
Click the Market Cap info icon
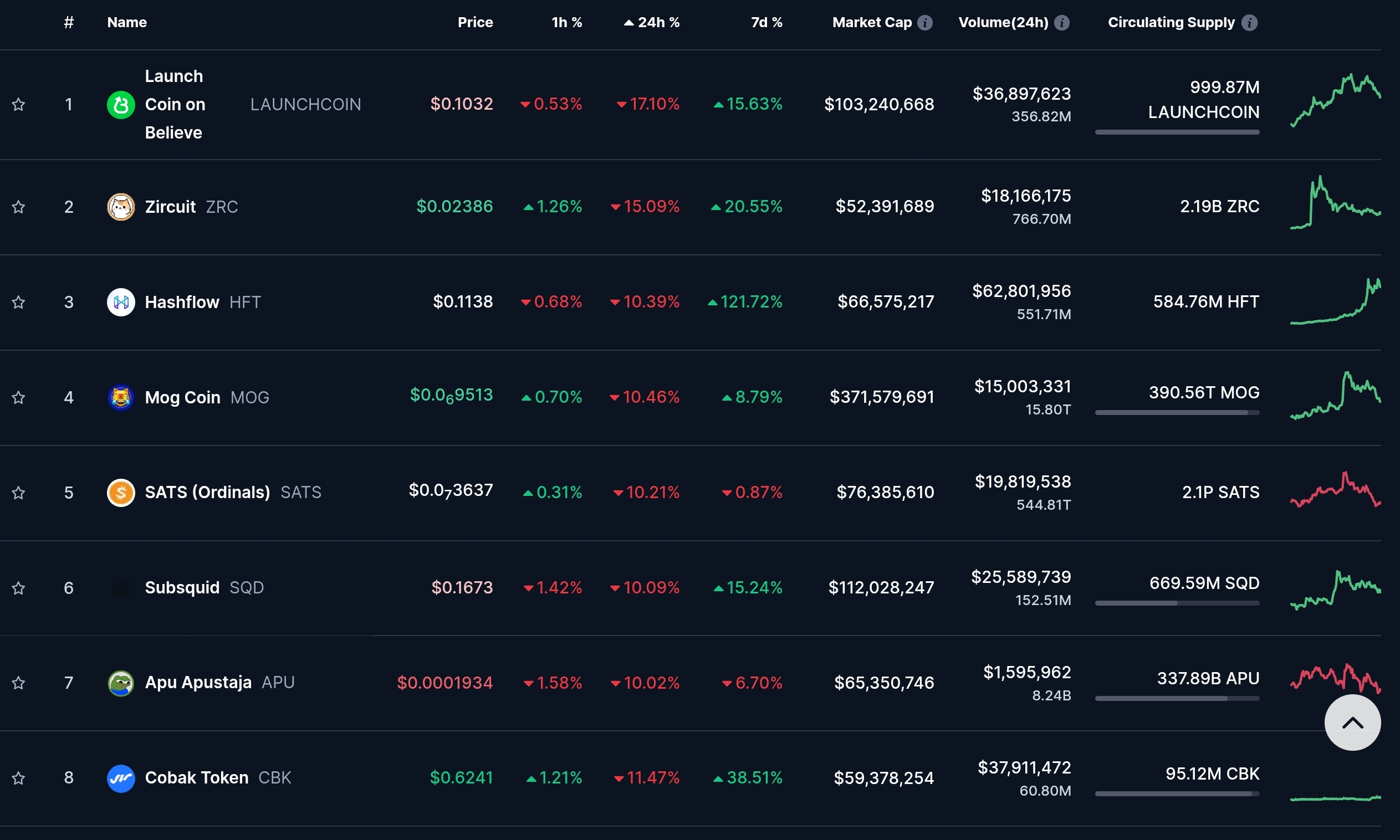coord(924,23)
